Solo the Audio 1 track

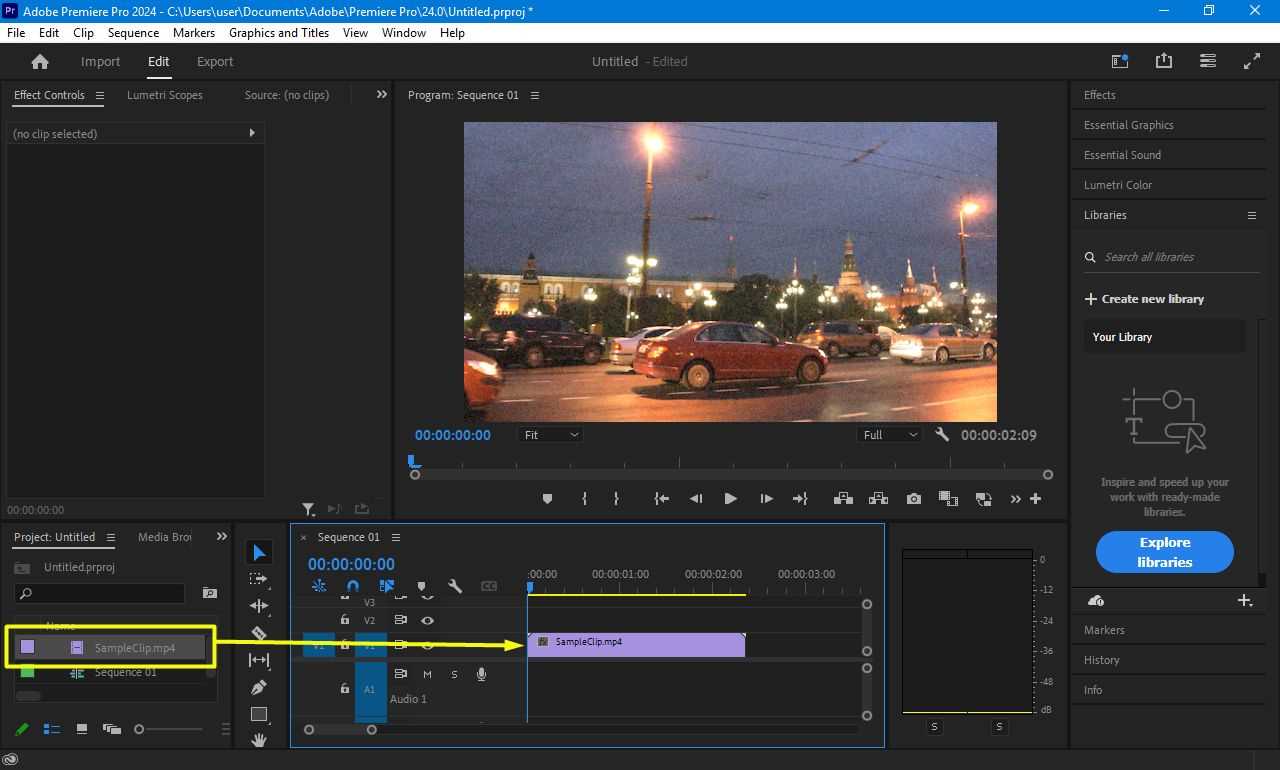click(x=454, y=674)
